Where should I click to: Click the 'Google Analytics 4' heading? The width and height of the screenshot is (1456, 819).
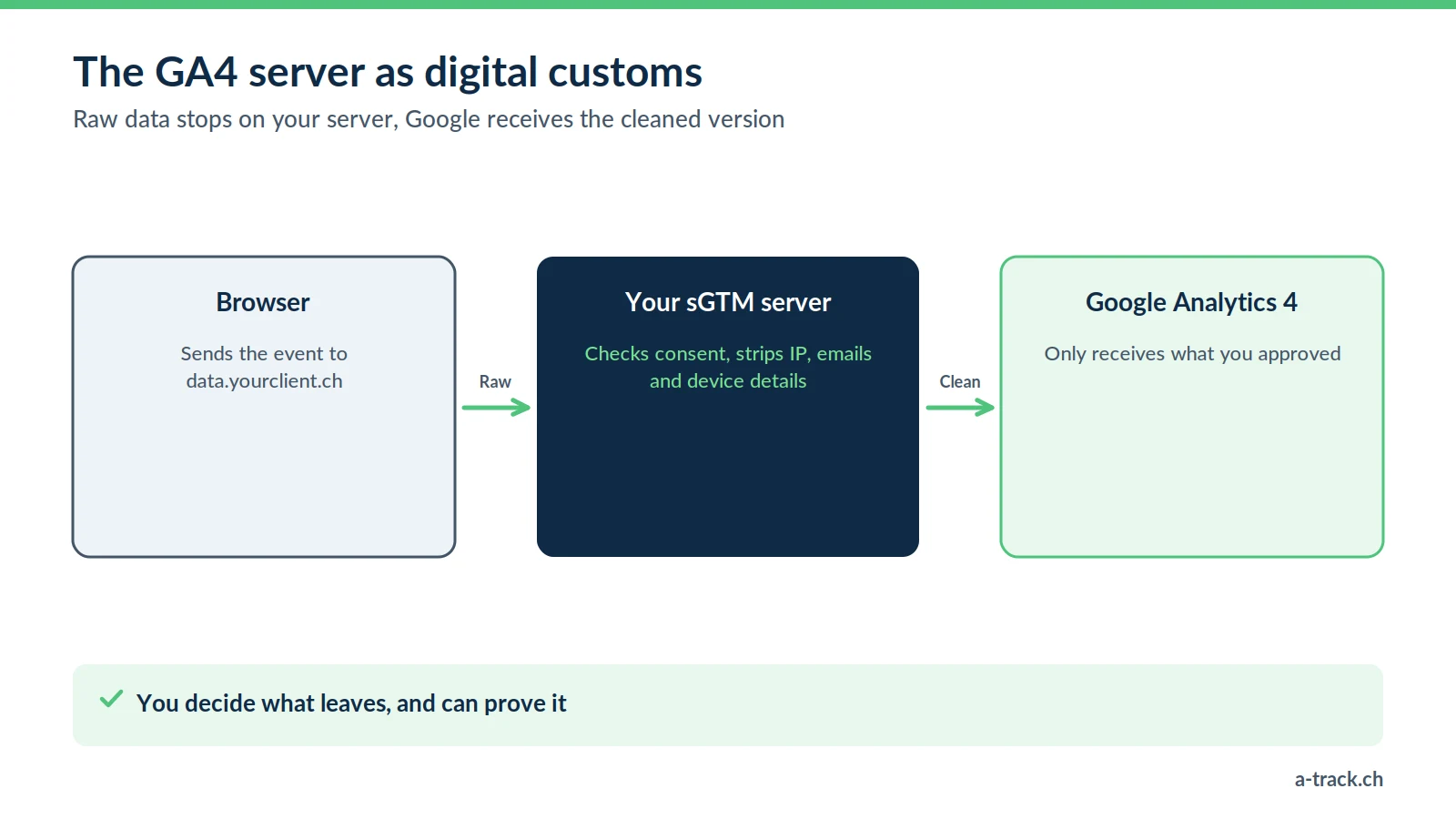coord(1192,302)
